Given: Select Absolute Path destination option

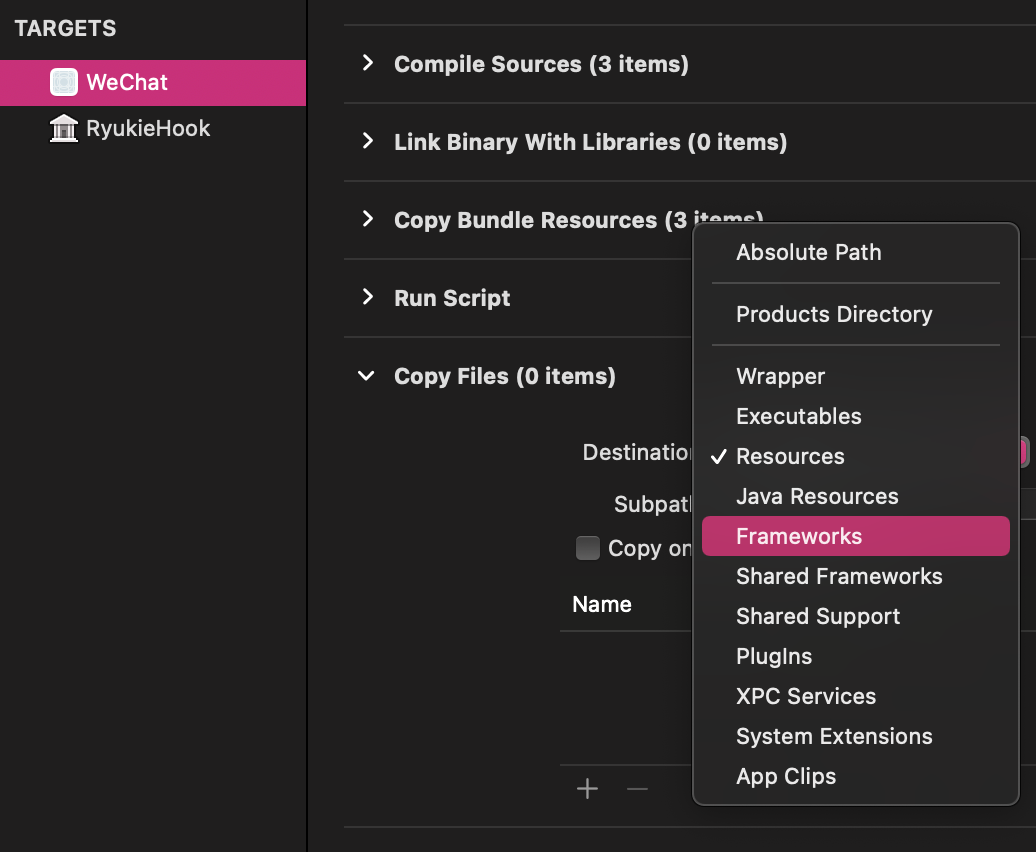Looking at the screenshot, I should [856, 252].
